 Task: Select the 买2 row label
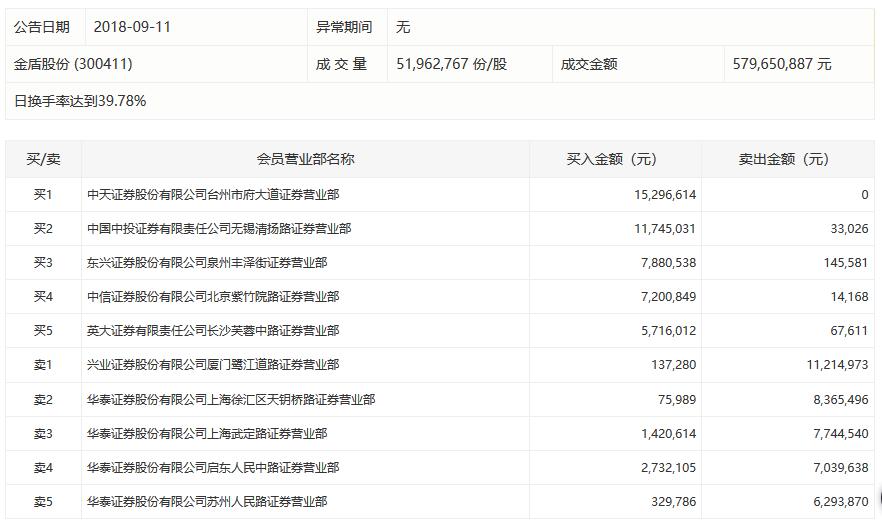(43, 229)
